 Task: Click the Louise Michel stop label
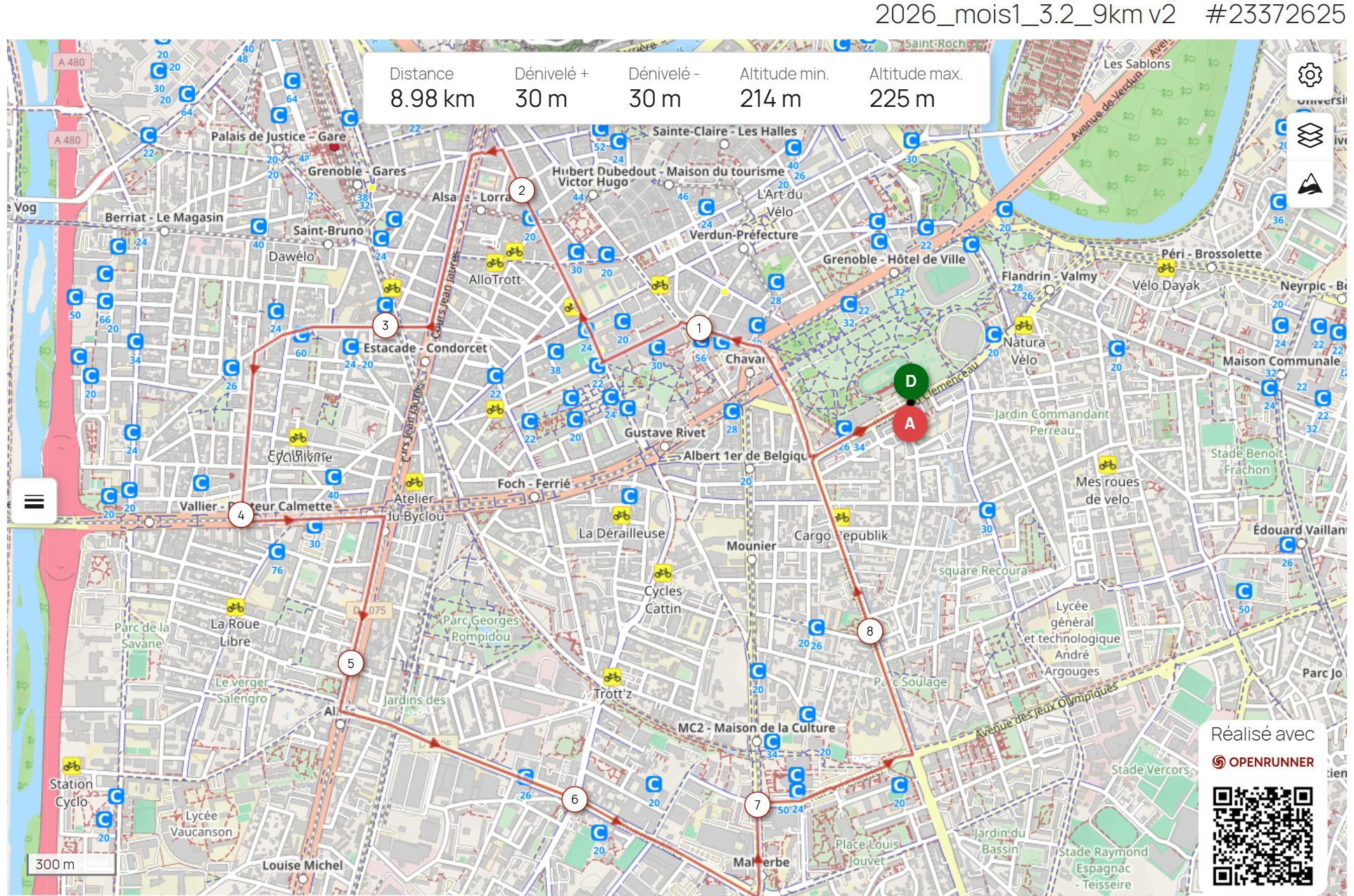(x=302, y=866)
